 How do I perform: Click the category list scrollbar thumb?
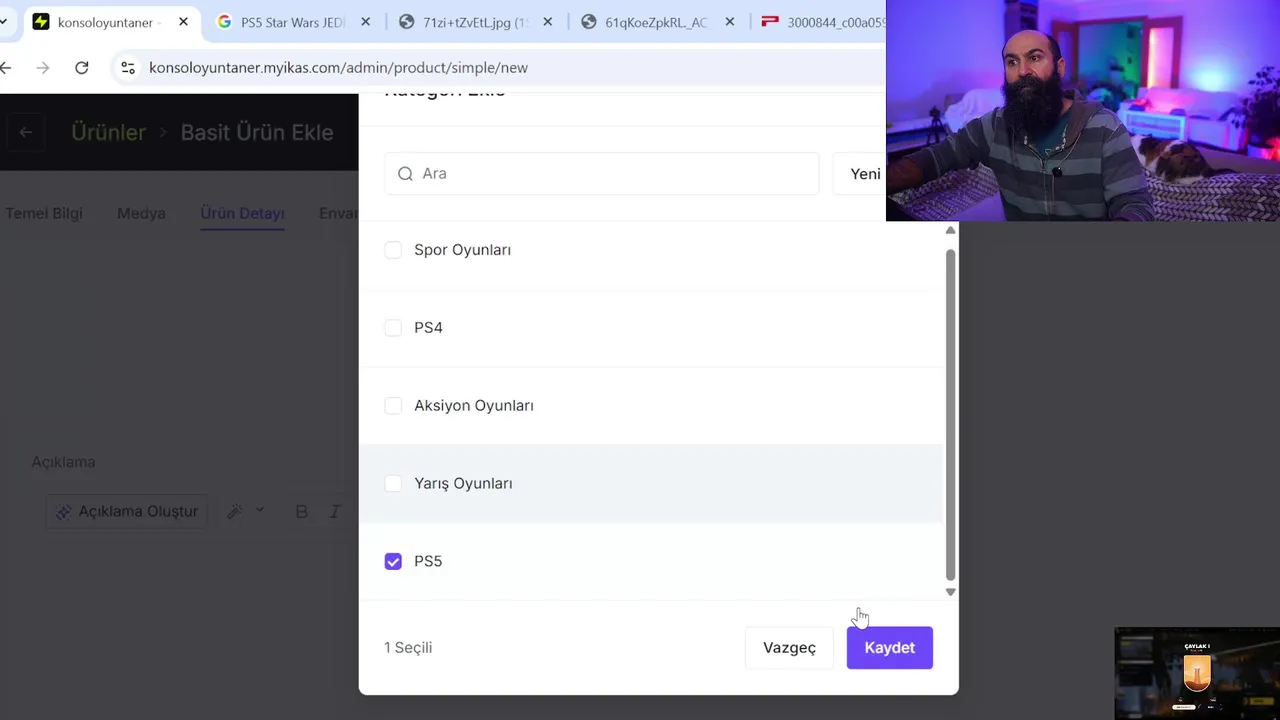click(950, 413)
